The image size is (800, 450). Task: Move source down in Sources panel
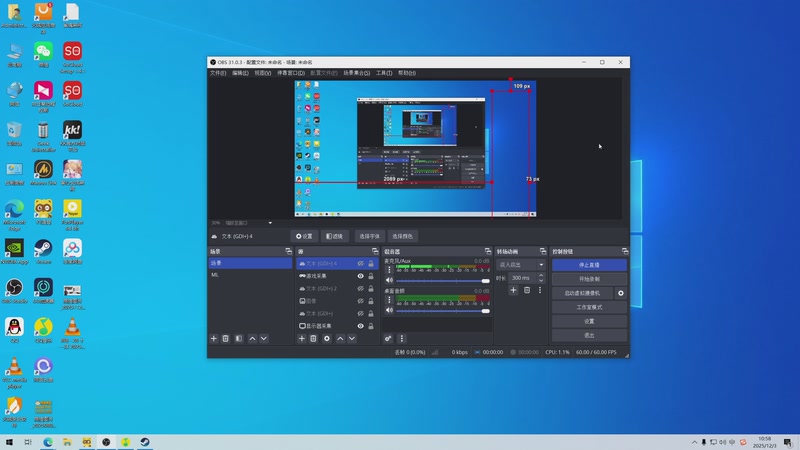(x=352, y=338)
